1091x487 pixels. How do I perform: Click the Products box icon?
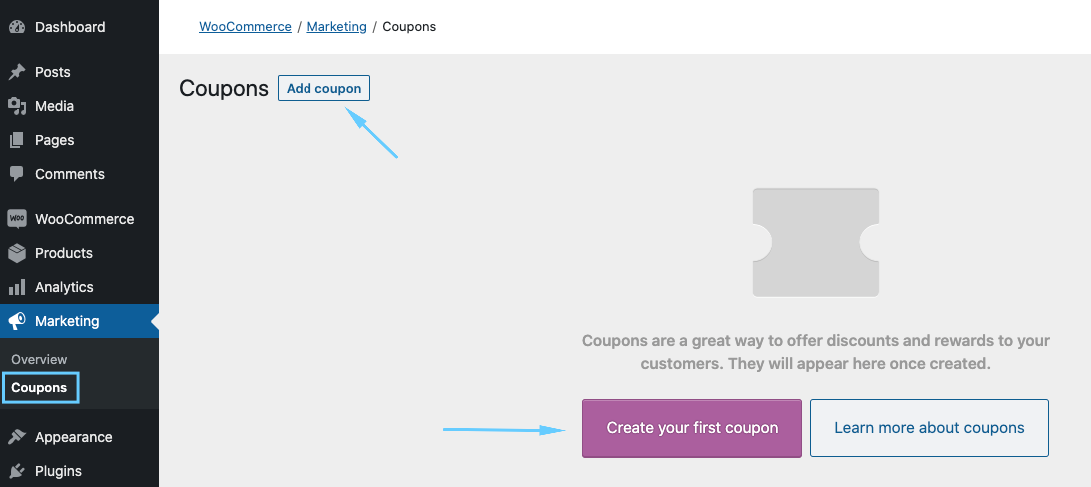17,253
